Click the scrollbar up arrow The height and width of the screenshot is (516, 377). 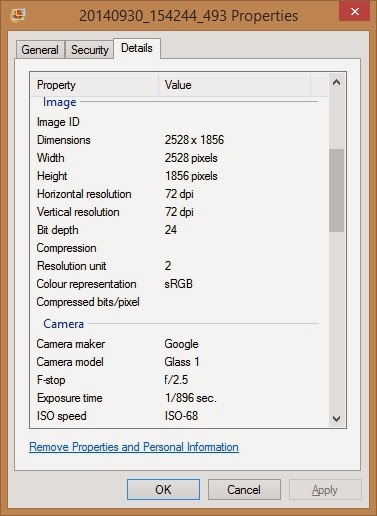[336, 82]
